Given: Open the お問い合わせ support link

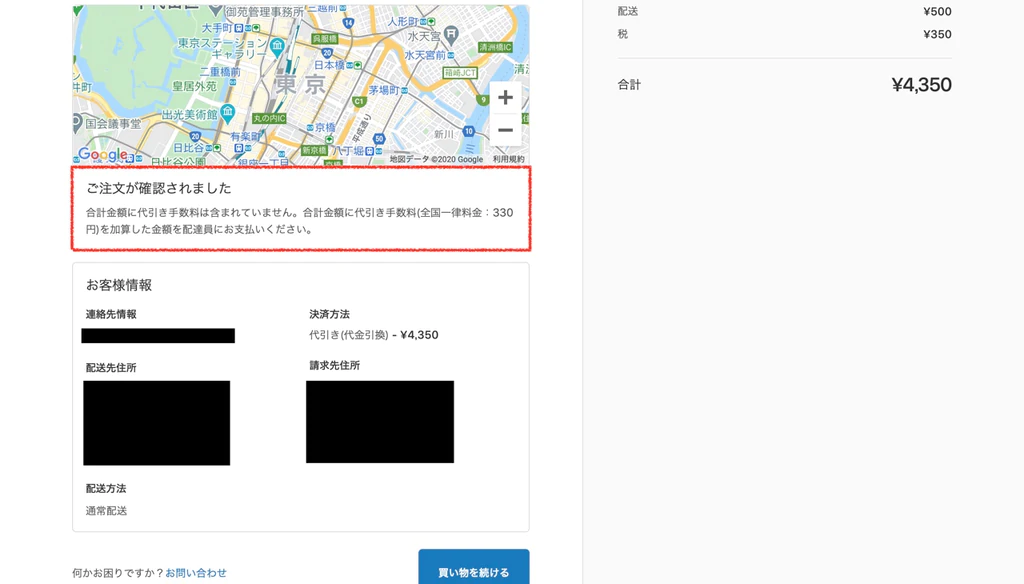Looking at the screenshot, I should (x=195, y=571).
